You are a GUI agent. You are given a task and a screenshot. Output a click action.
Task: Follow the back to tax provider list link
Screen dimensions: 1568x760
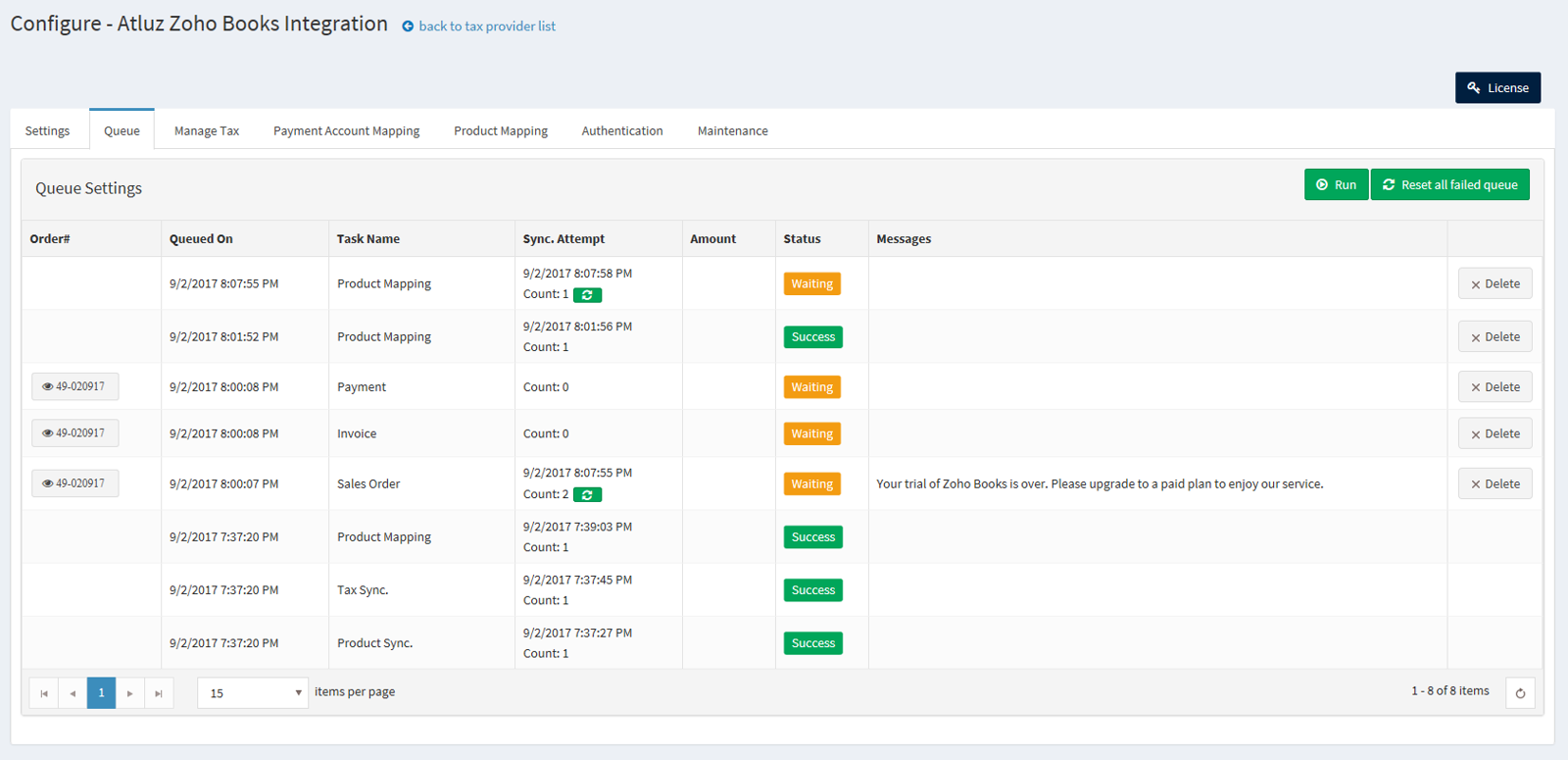coord(487,26)
